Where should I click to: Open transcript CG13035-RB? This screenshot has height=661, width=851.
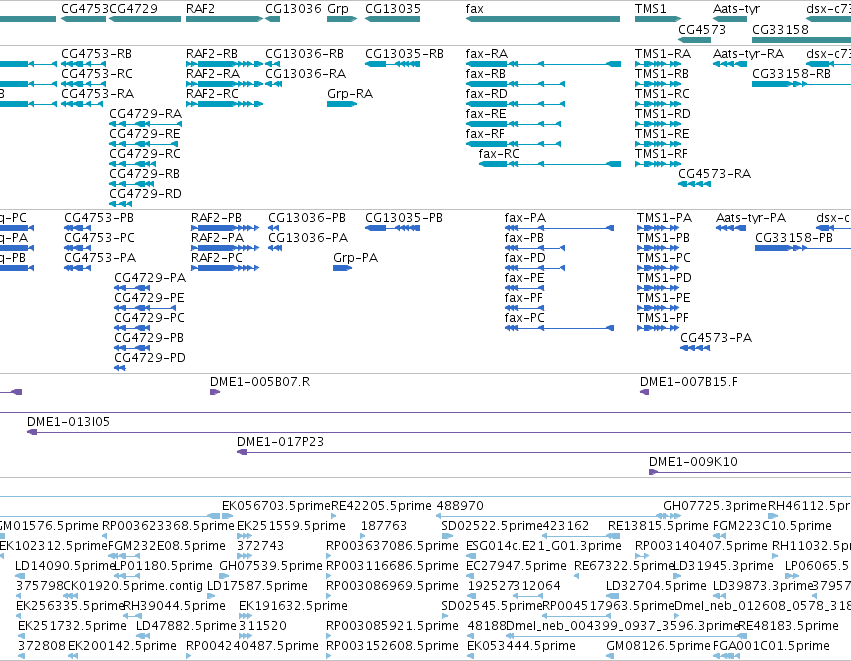pos(404,54)
